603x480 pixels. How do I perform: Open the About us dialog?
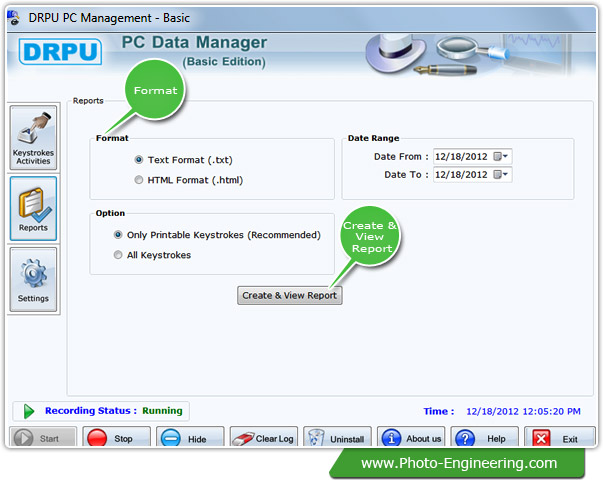pos(411,438)
